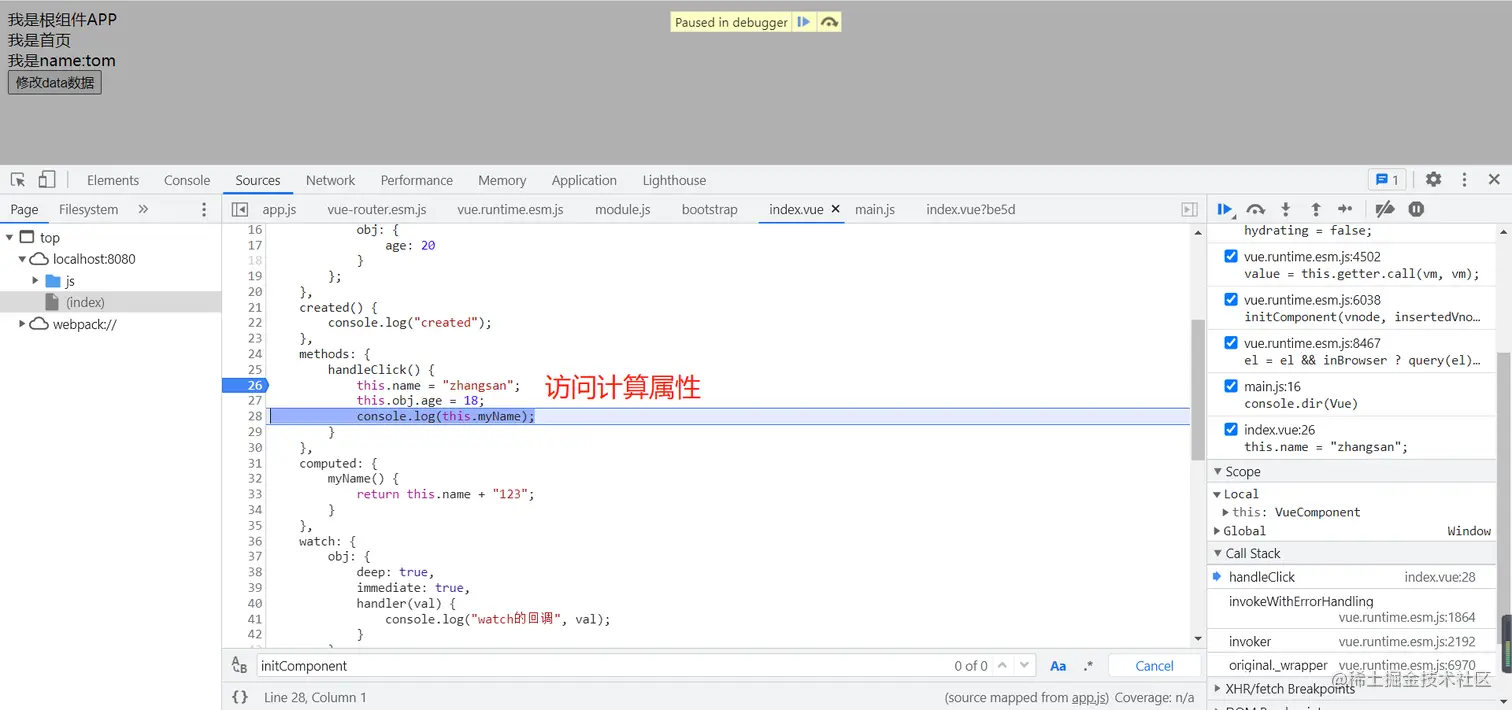This screenshot has height=710, width=1512.
Task: Click the Step icon in debugger toolbar
Action: click(x=1345, y=209)
